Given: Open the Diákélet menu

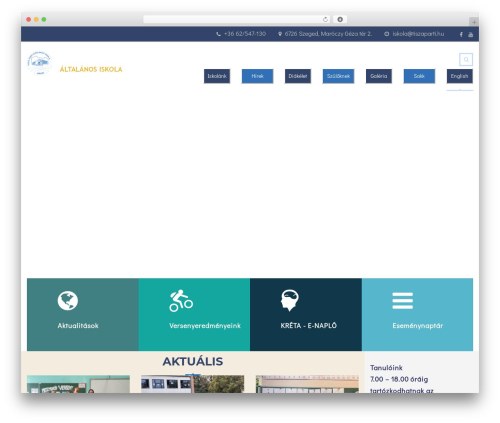Looking at the screenshot, I should pos(298,76).
